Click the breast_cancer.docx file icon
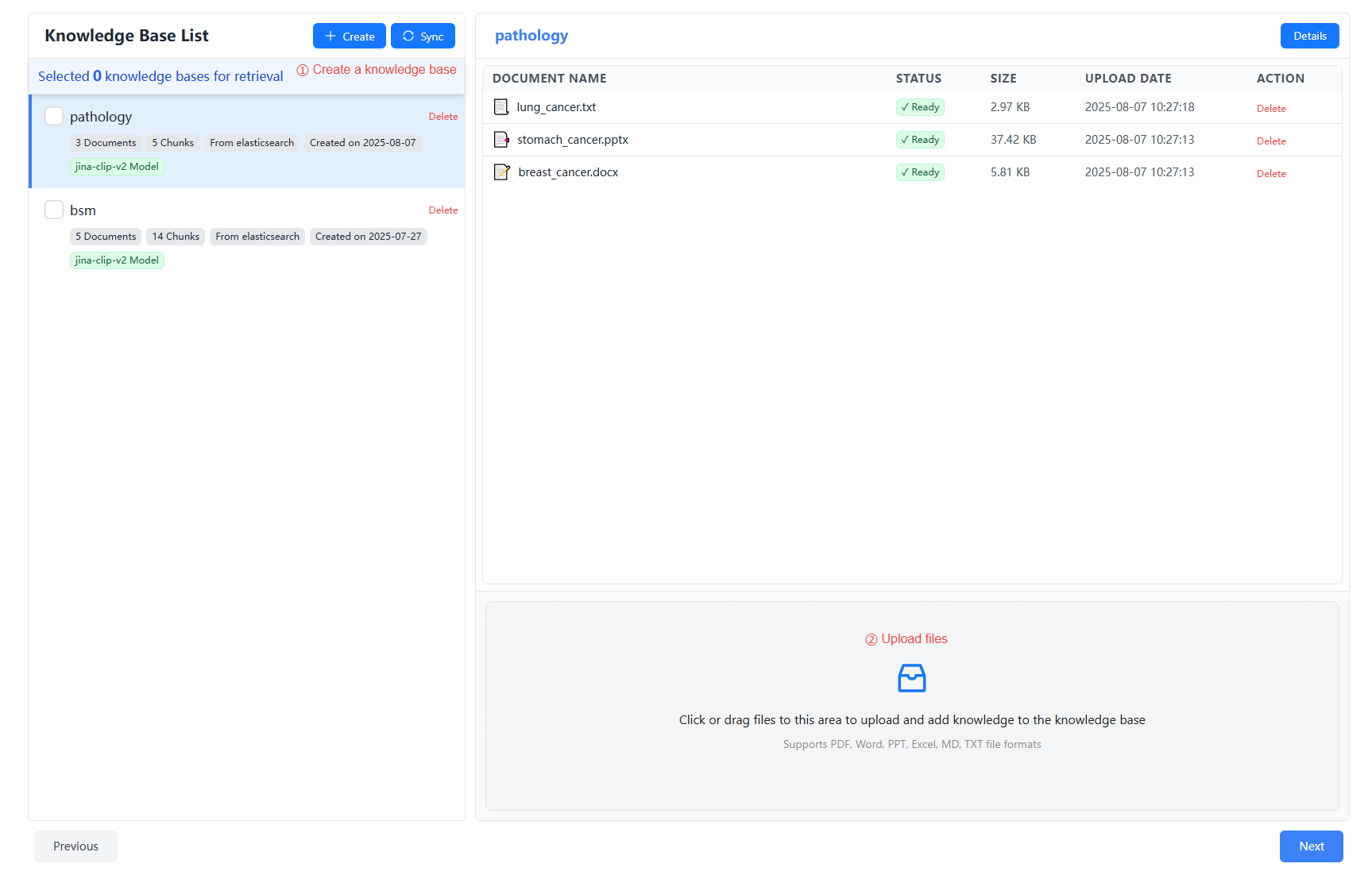 [x=501, y=172]
